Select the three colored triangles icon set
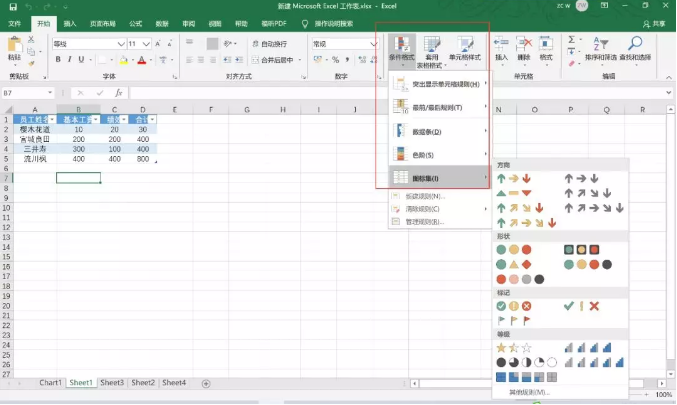The height and width of the screenshot is (405, 677). (513, 193)
